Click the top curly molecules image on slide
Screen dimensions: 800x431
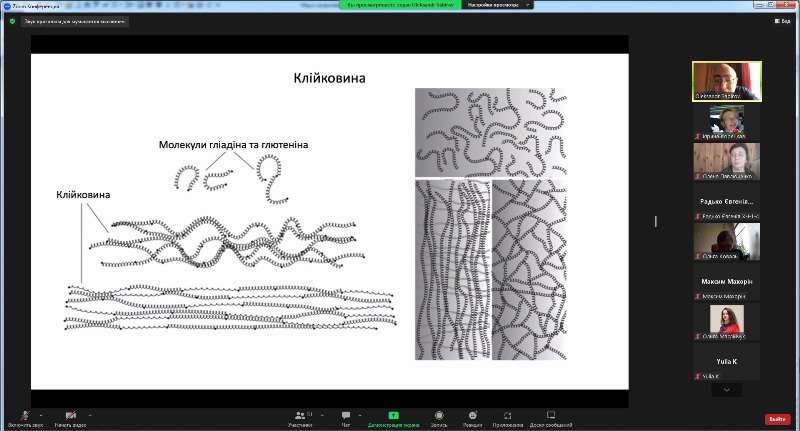tap(491, 132)
